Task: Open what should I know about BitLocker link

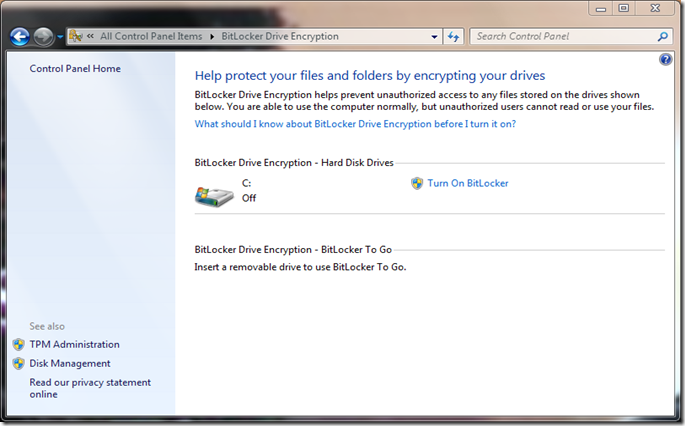Action: (x=355, y=124)
